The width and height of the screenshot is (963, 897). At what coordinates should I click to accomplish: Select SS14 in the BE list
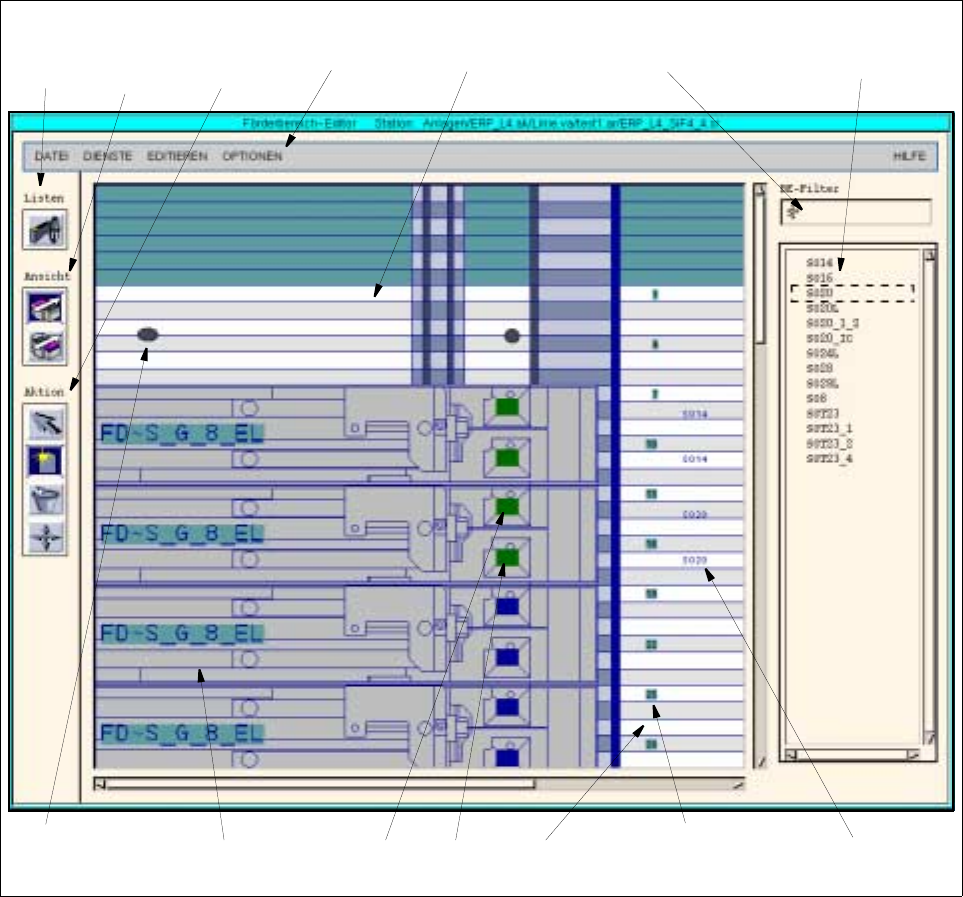819,263
